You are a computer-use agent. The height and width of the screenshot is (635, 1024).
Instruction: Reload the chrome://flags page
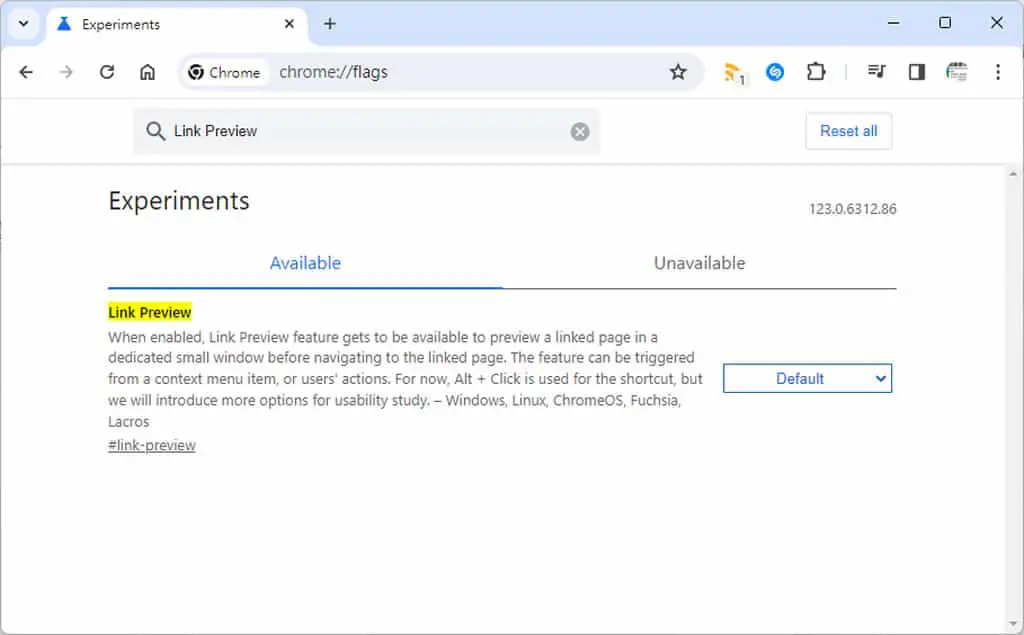tap(107, 72)
